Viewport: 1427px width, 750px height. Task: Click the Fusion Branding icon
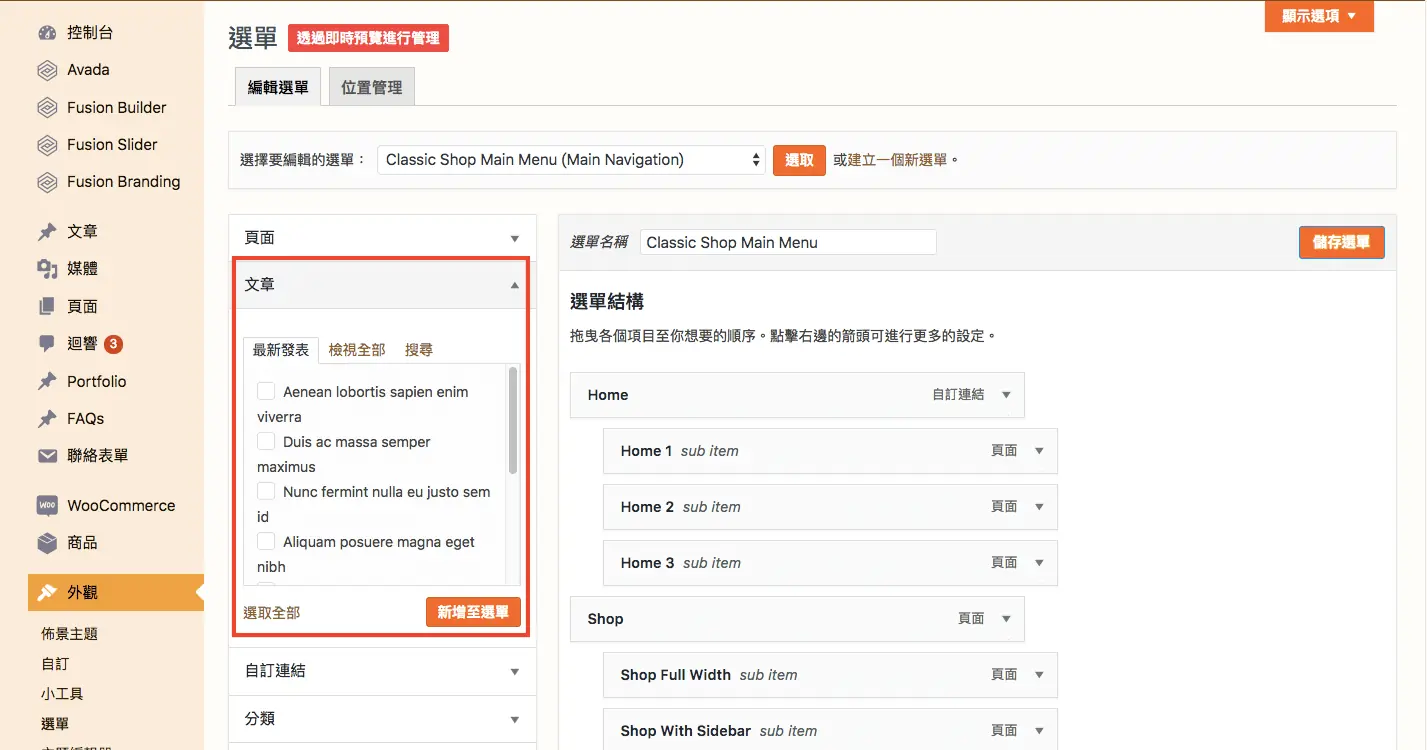coord(47,182)
